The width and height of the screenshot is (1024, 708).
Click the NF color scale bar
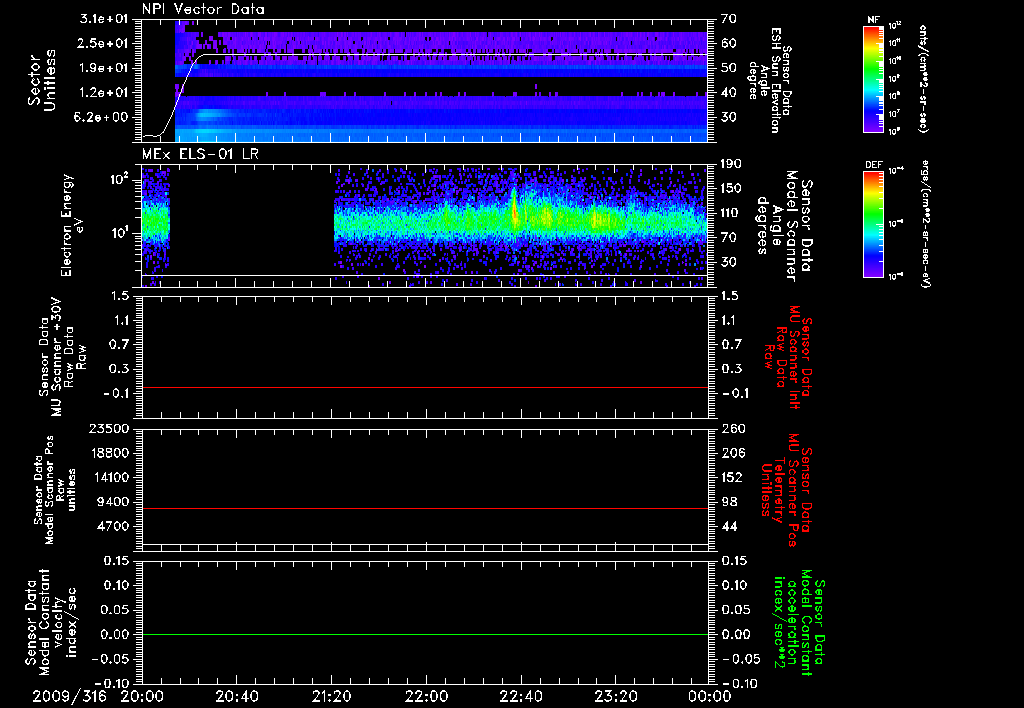(x=874, y=78)
